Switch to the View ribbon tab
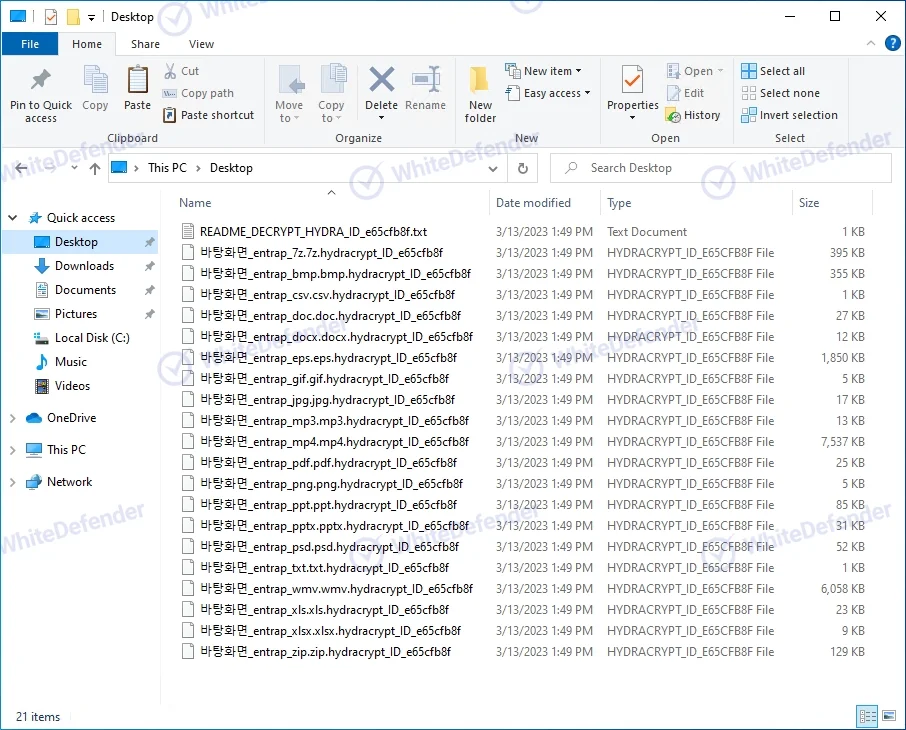This screenshot has height=730, width=906. click(x=201, y=44)
